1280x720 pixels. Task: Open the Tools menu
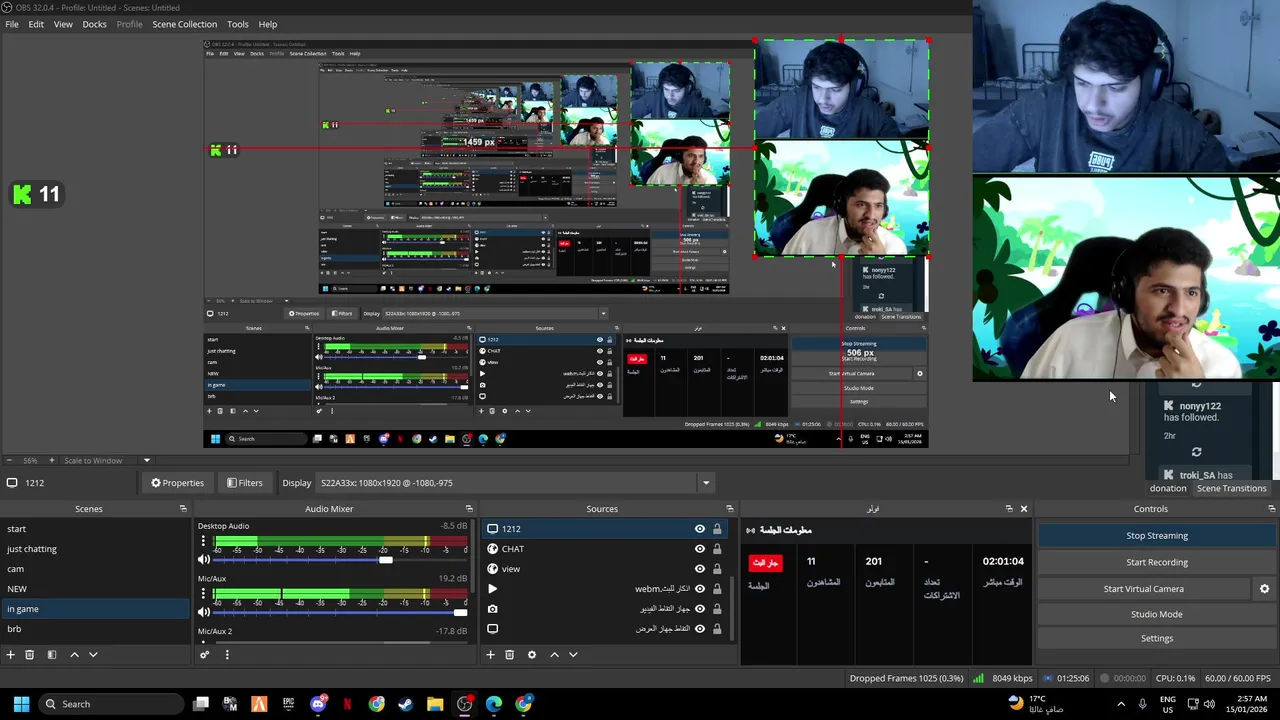(x=238, y=24)
